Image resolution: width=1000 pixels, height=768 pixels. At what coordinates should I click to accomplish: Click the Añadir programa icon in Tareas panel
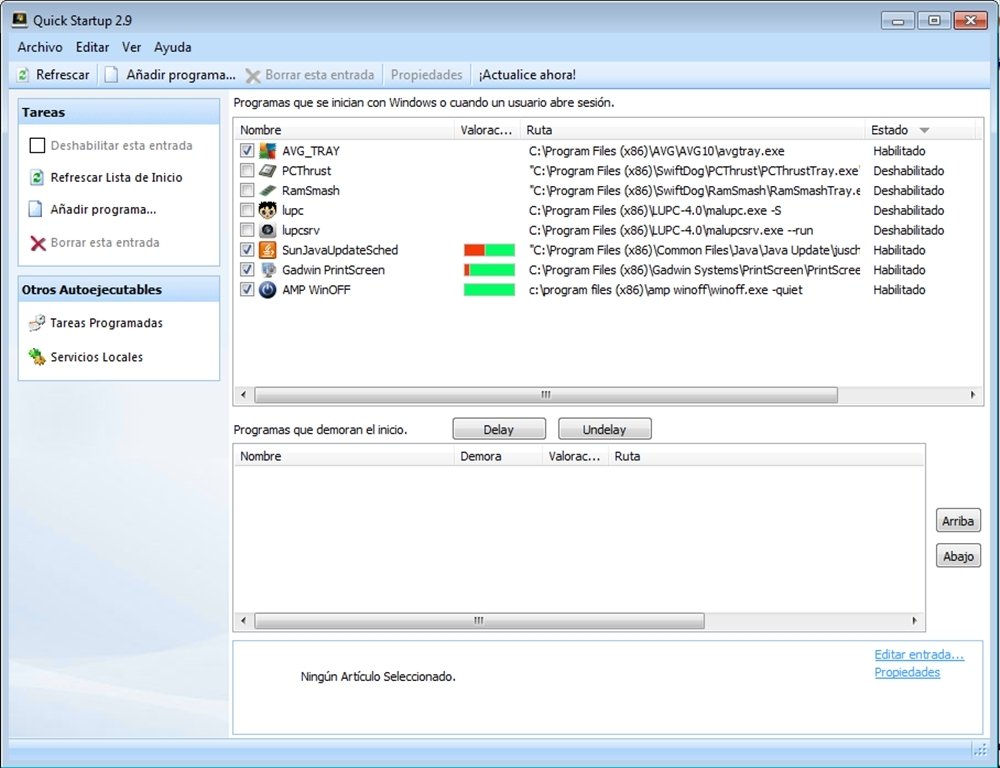(36, 209)
